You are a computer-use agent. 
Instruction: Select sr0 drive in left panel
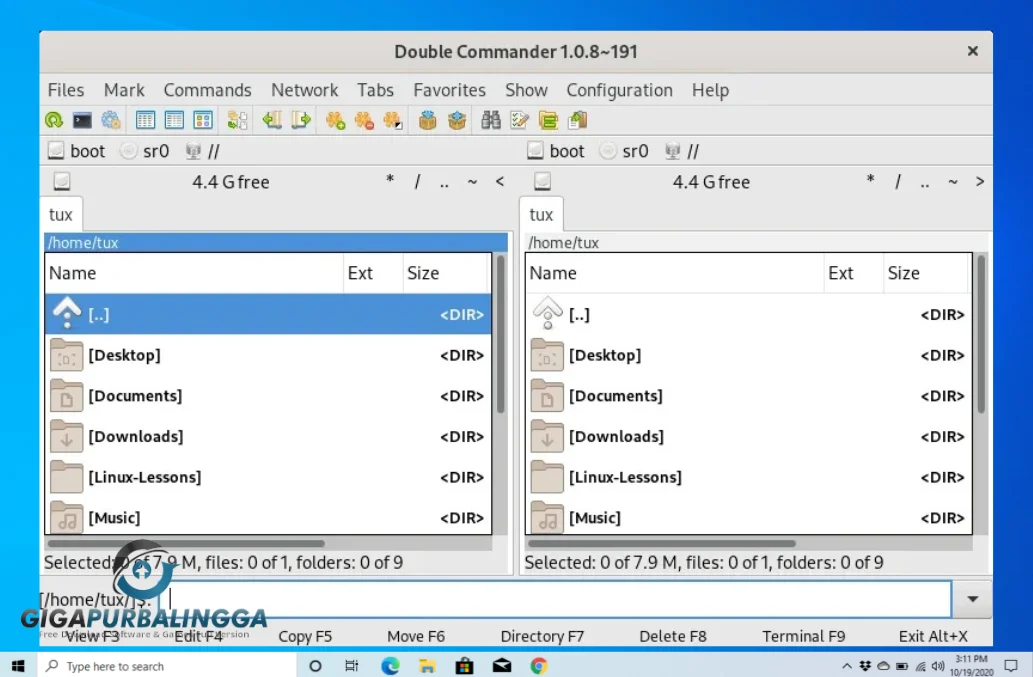[x=145, y=151]
